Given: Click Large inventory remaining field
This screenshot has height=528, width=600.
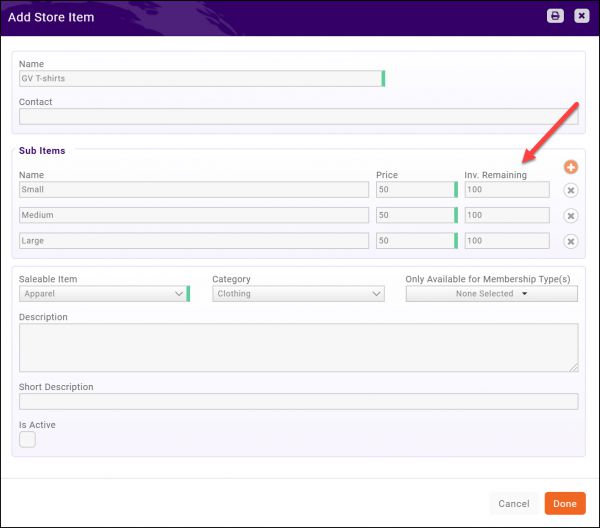Looking at the screenshot, I should click(506, 241).
